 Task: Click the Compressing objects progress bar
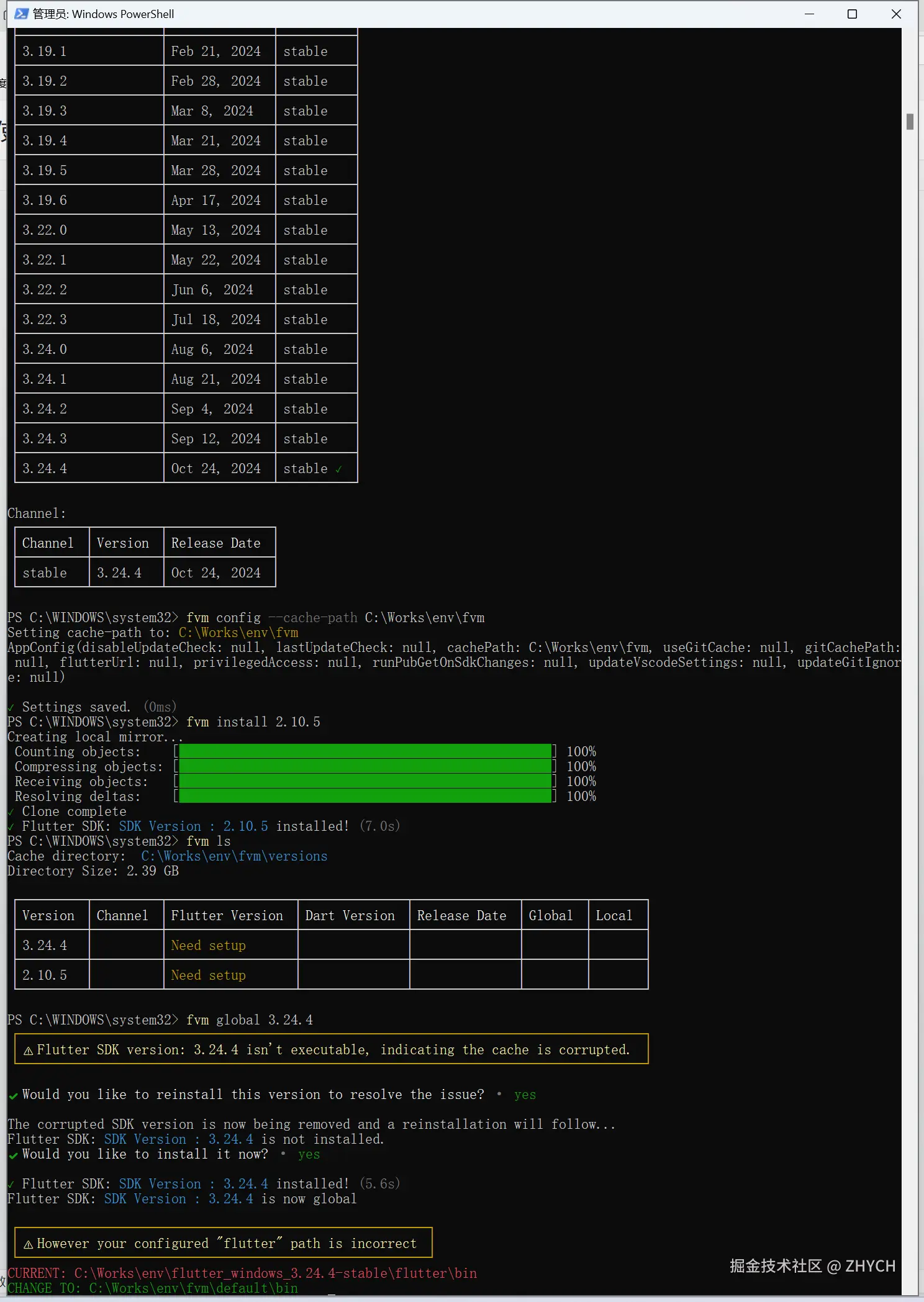coord(365,766)
